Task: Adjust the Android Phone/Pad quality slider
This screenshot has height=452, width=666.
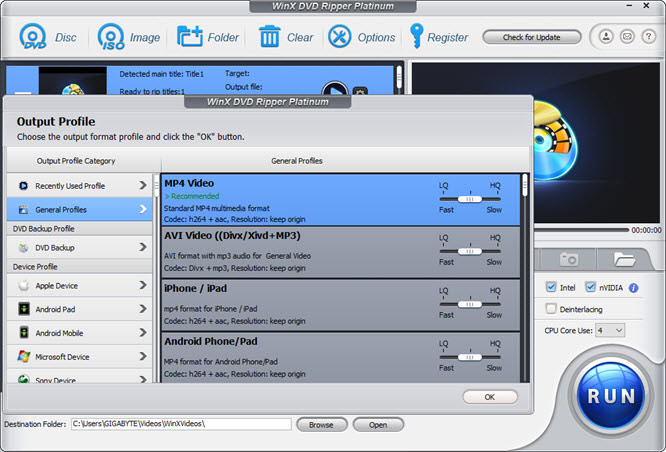Action: (470, 357)
